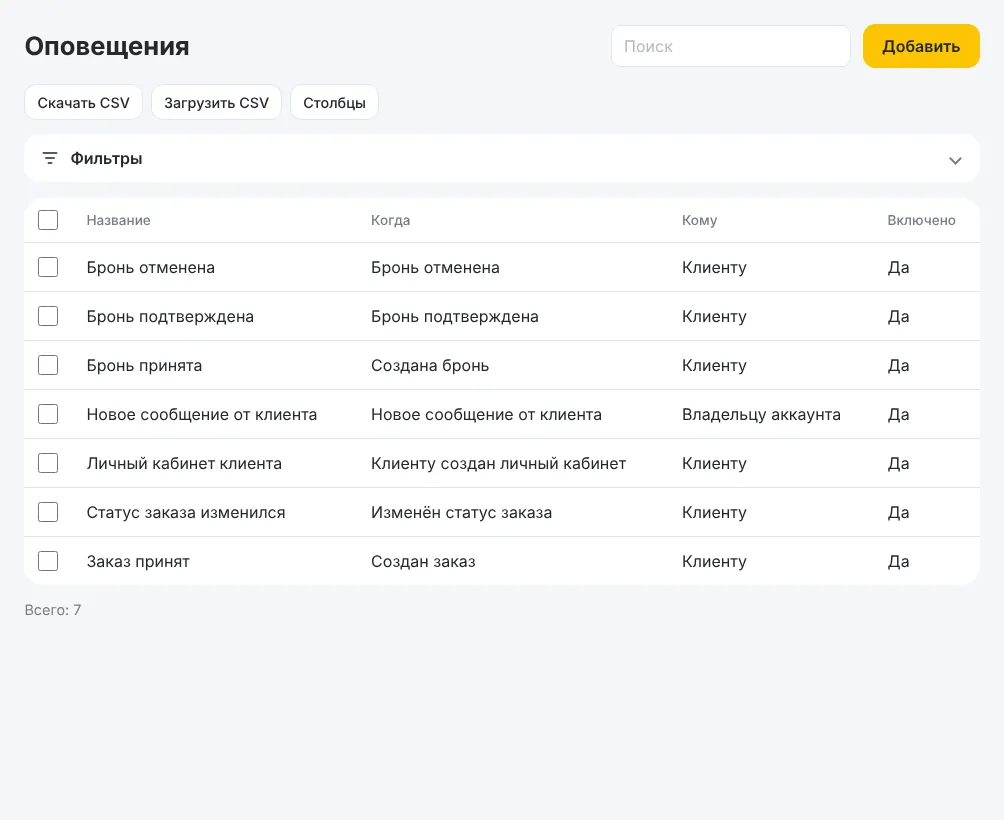Screen dimensions: 1004x820
Task: Click the Включено column header
Action: [921, 220]
